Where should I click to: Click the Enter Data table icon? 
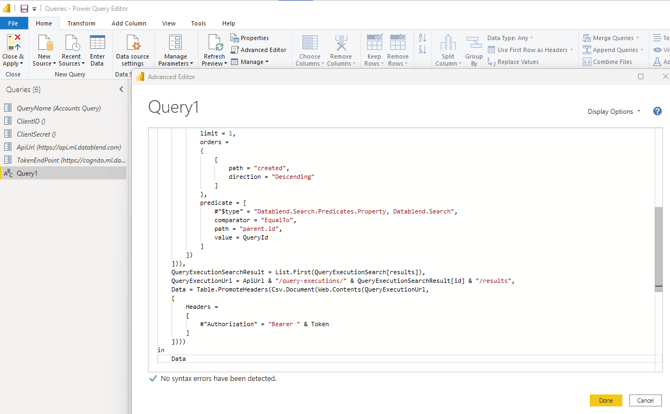(x=97, y=43)
